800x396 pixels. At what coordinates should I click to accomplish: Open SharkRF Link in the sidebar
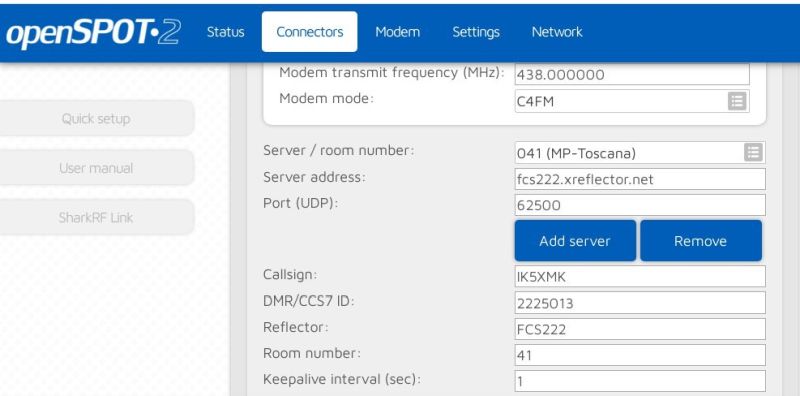pyautogui.click(x=95, y=217)
